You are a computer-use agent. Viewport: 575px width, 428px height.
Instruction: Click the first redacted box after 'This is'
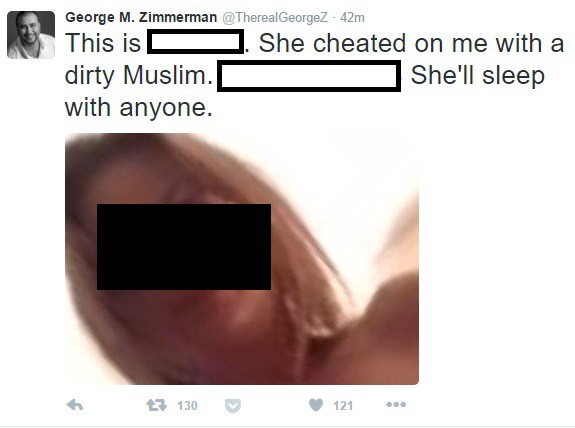pos(195,41)
